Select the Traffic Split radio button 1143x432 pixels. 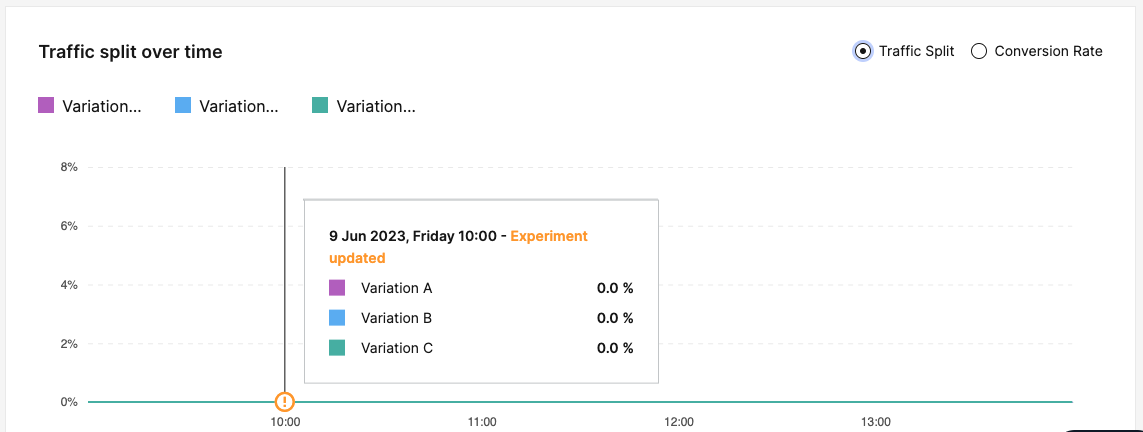click(862, 51)
